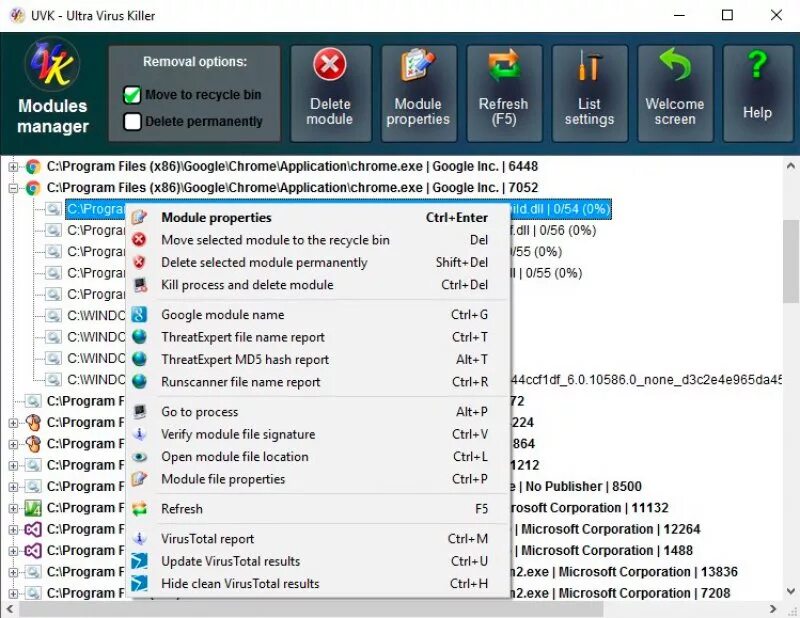
Task: Click scroll up arrow of module list
Action: click(791, 165)
